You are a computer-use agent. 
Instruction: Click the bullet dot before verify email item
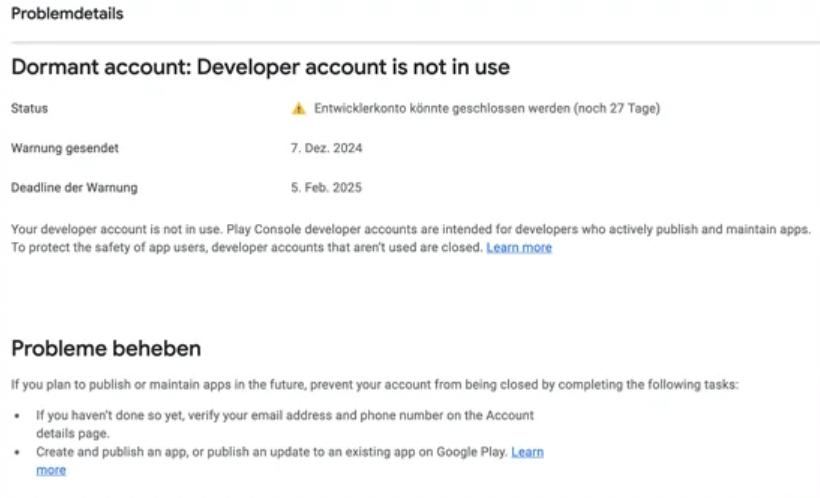18,415
